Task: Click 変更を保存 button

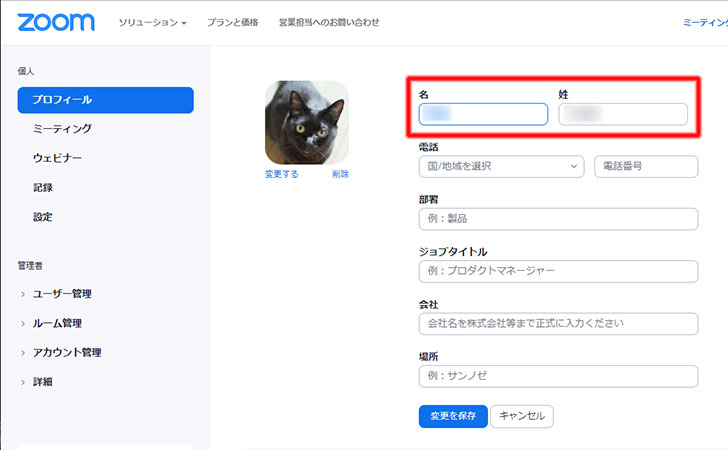Action: (453, 416)
